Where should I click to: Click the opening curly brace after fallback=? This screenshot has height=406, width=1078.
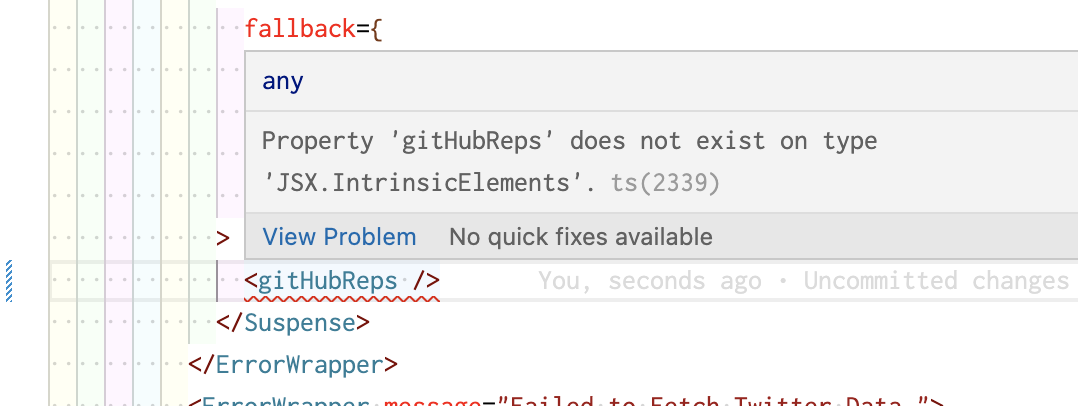(x=376, y=29)
